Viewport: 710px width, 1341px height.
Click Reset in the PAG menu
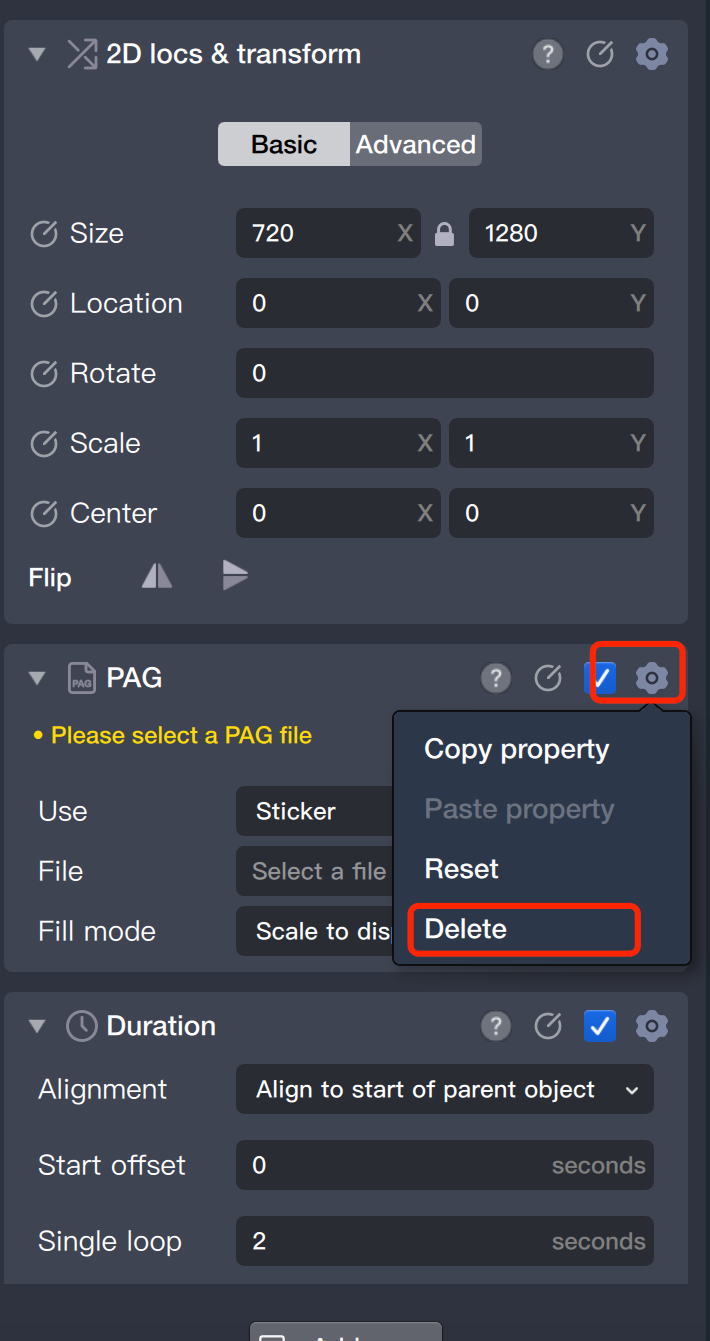[461, 869]
